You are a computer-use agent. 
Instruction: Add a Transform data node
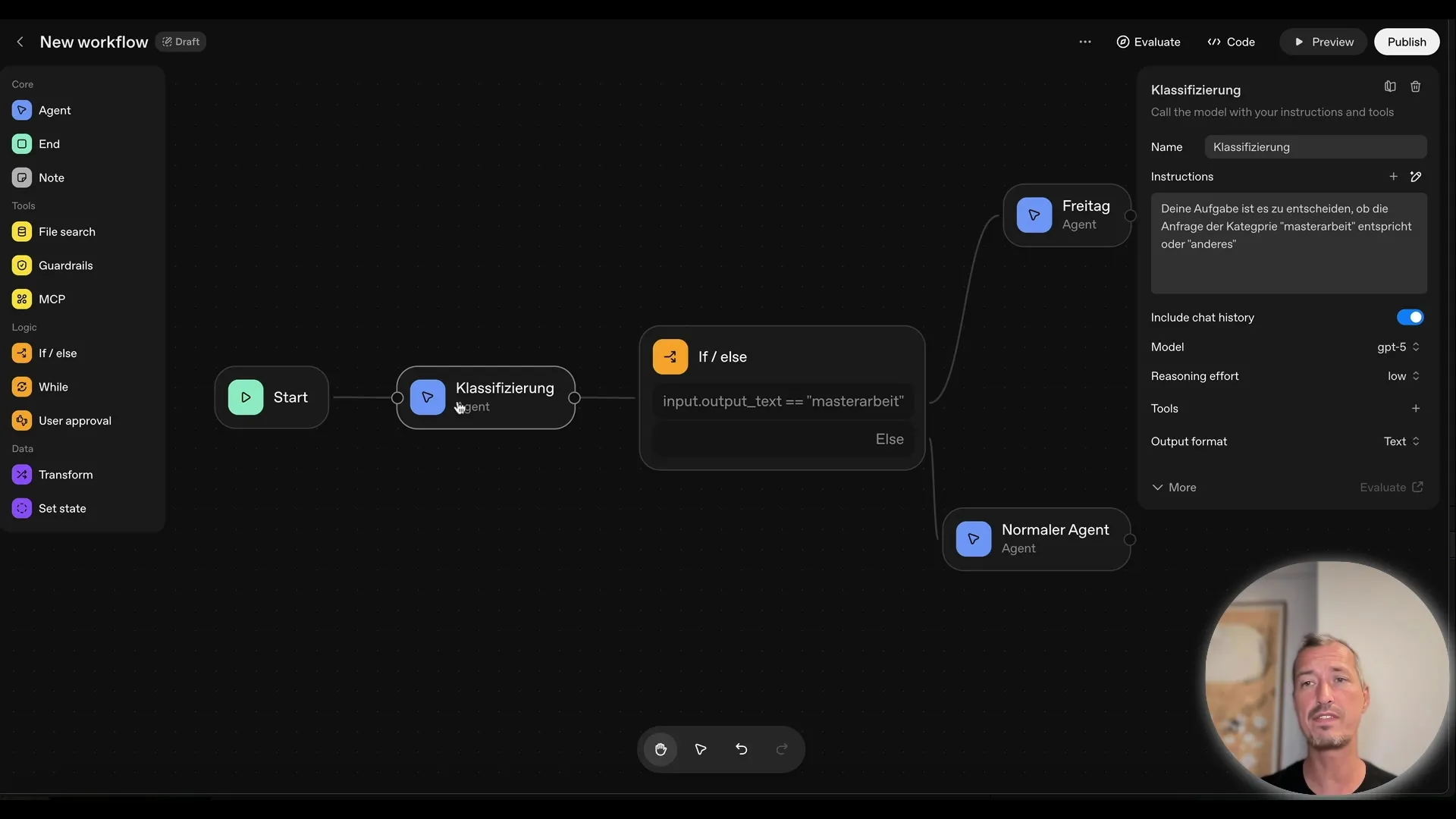(64, 474)
